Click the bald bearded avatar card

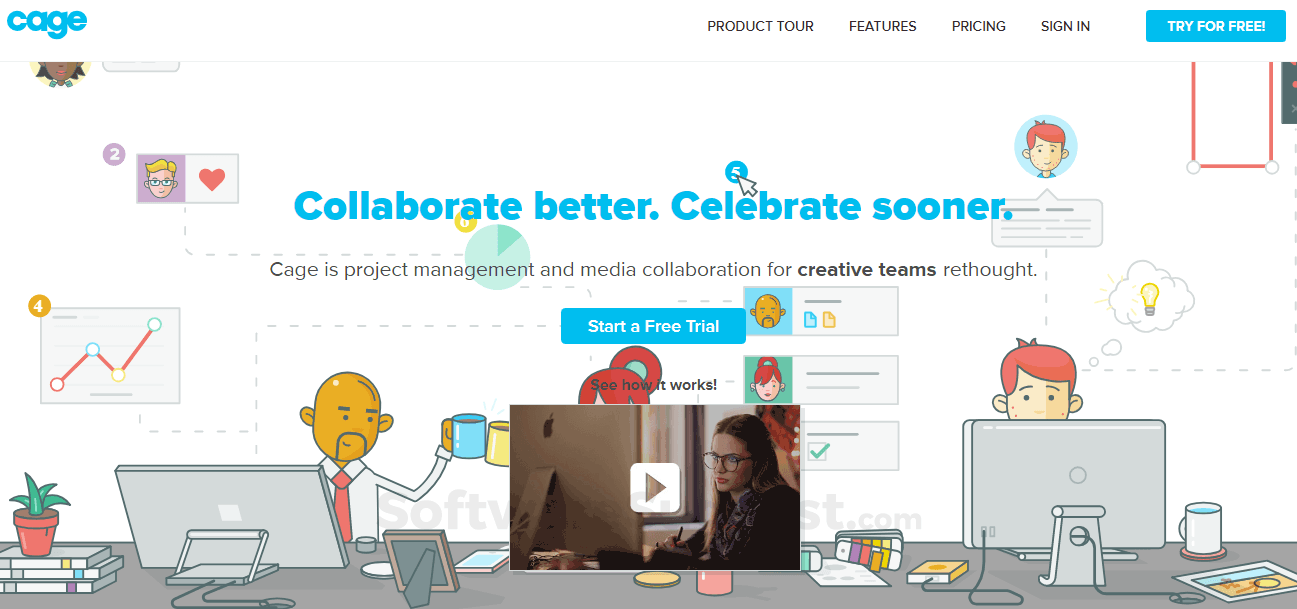point(821,311)
